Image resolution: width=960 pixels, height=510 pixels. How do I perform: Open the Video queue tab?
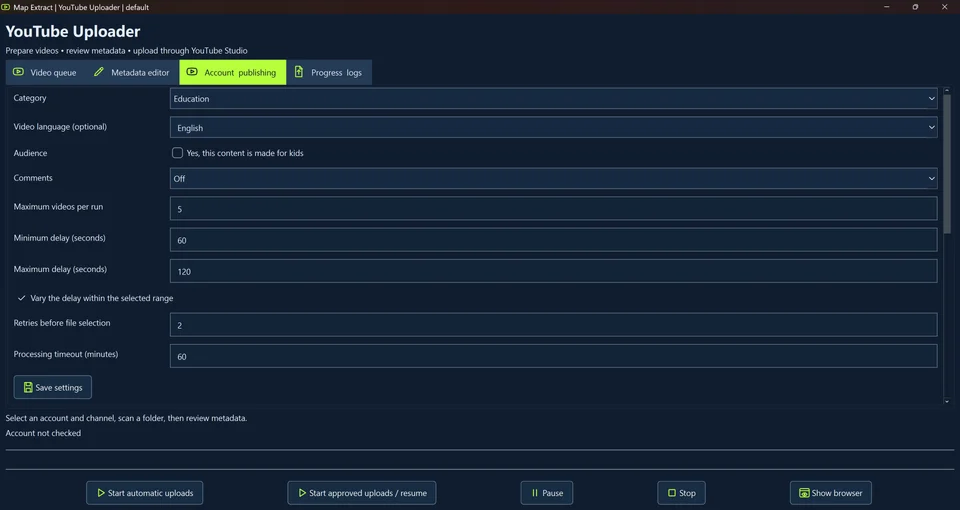point(45,72)
